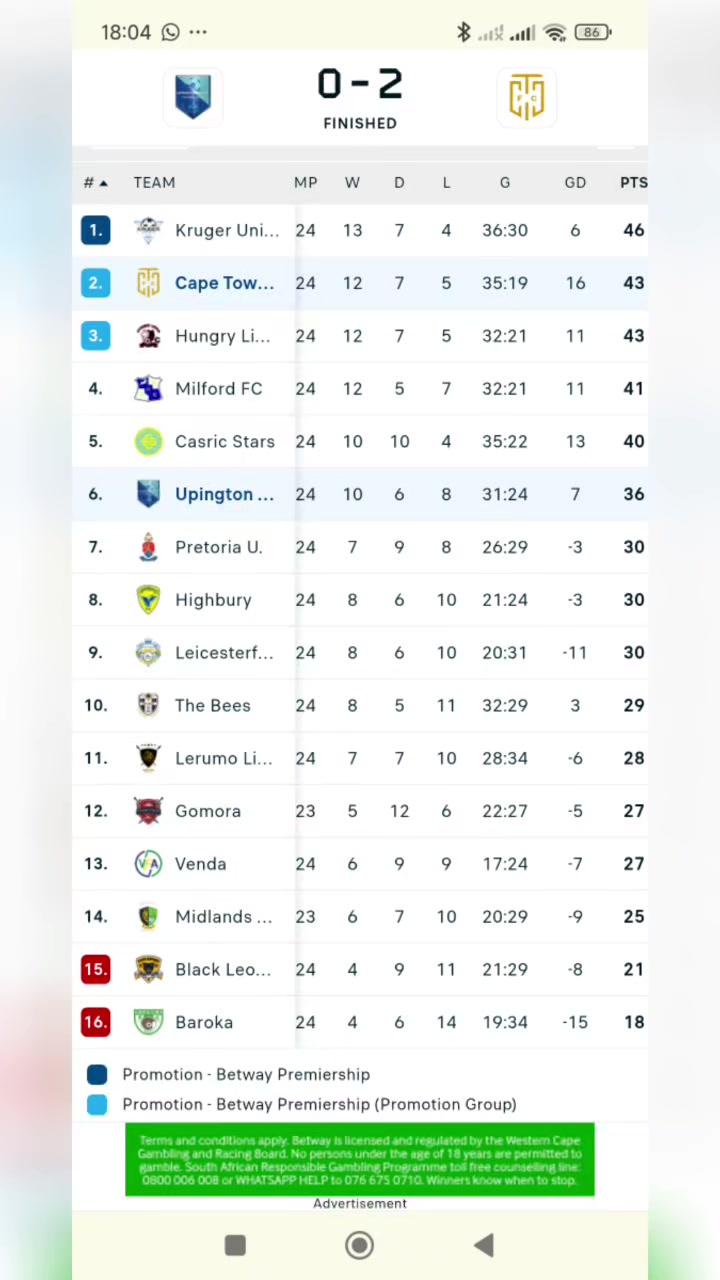Tap the away team logo in the score header
Screen dimensions: 720x1280
click(x=526, y=97)
